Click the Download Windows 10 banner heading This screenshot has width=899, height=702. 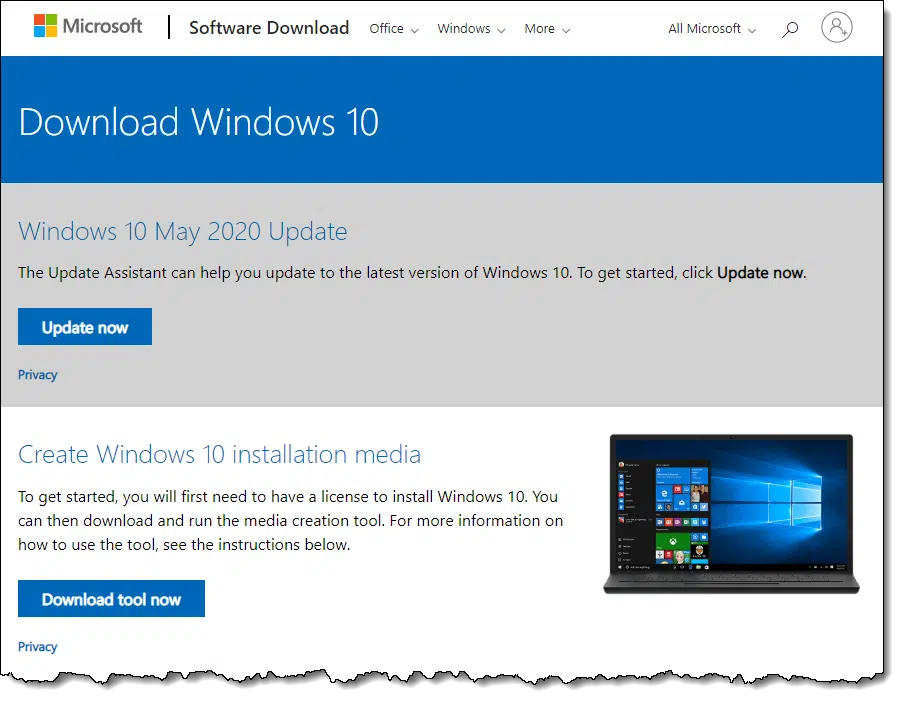click(x=198, y=122)
